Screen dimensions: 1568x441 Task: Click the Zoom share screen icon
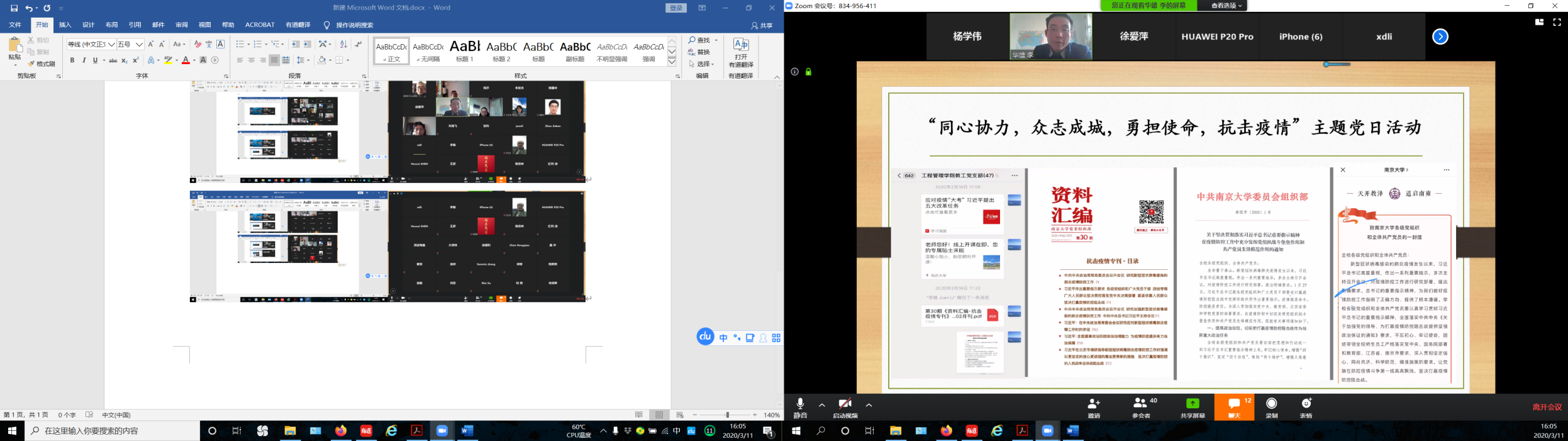[1193, 406]
